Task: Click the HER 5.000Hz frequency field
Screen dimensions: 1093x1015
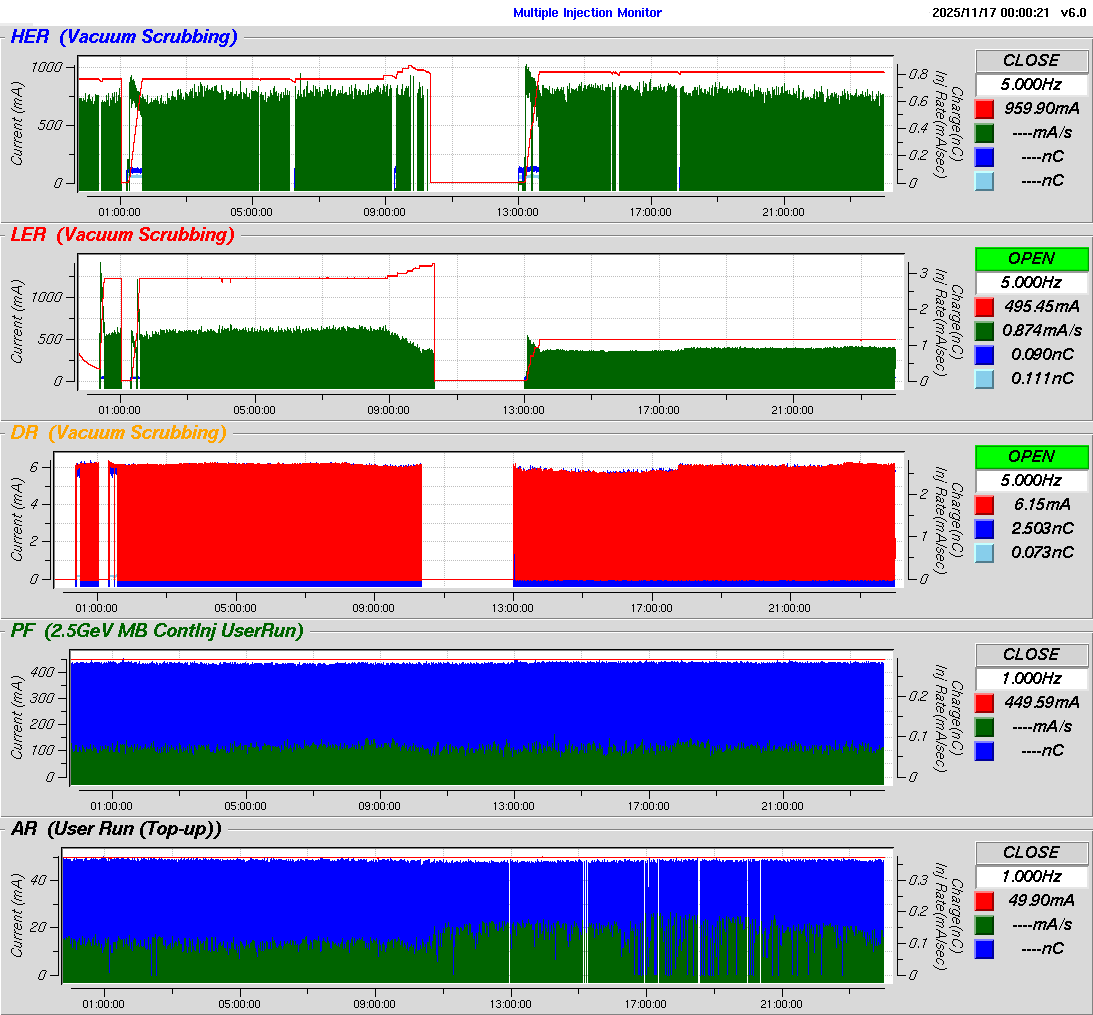Action: pyautogui.click(x=1031, y=84)
